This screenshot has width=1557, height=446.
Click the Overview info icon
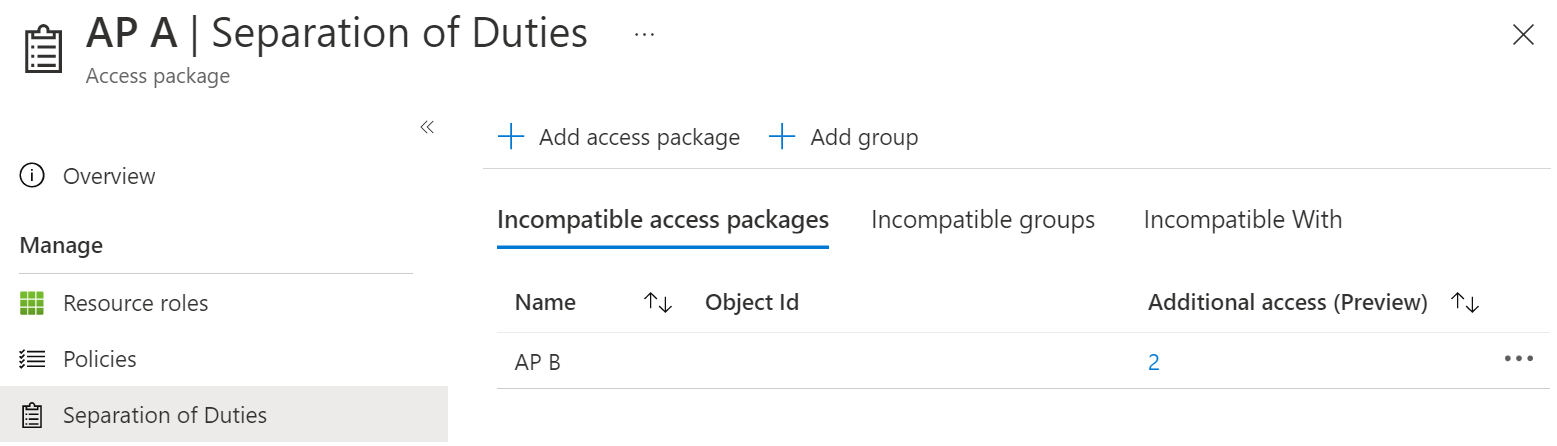[32, 176]
